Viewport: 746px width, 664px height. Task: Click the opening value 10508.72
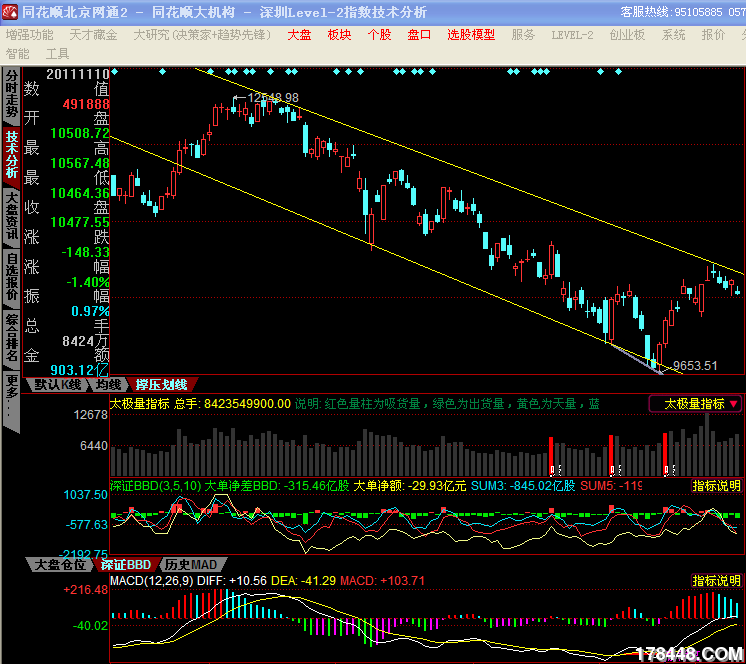(x=80, y=133)
